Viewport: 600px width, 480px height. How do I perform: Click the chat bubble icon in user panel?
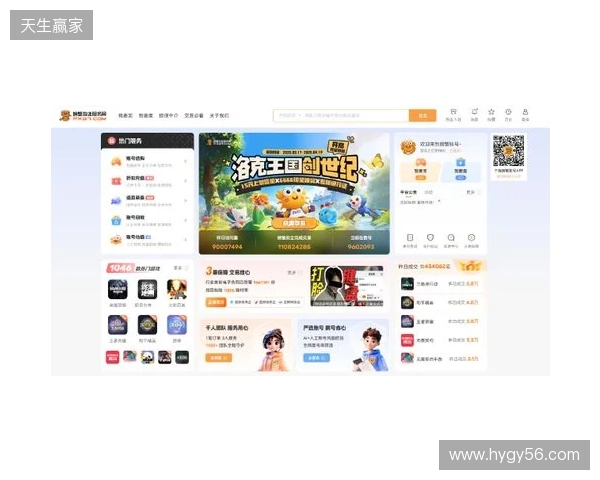pyautogui.click(x=451, y=238)
